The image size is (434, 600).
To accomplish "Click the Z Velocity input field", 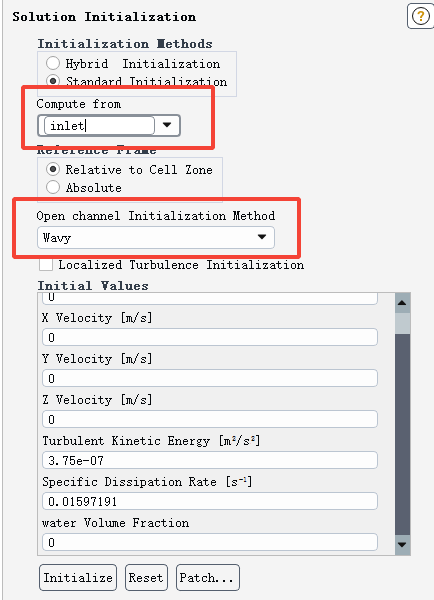I will click(210, 419).
